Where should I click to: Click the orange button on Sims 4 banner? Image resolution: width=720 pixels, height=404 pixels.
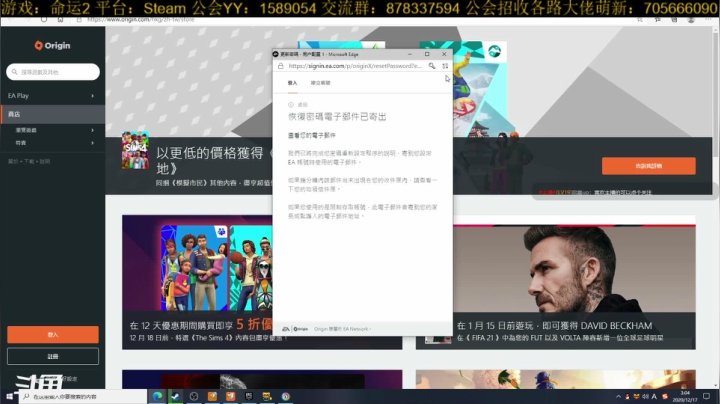pos(648,166)
